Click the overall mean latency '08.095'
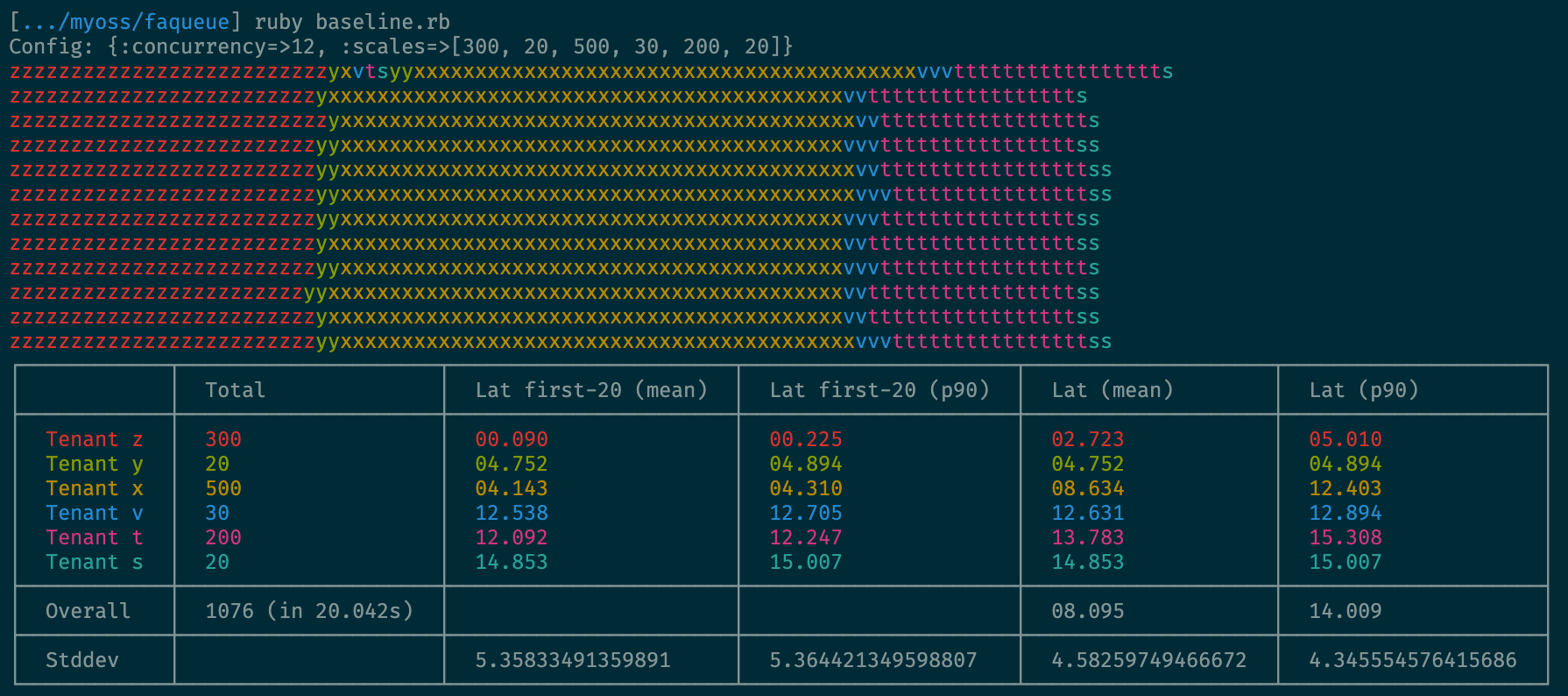1568x696 pixels. [1088, 611]
